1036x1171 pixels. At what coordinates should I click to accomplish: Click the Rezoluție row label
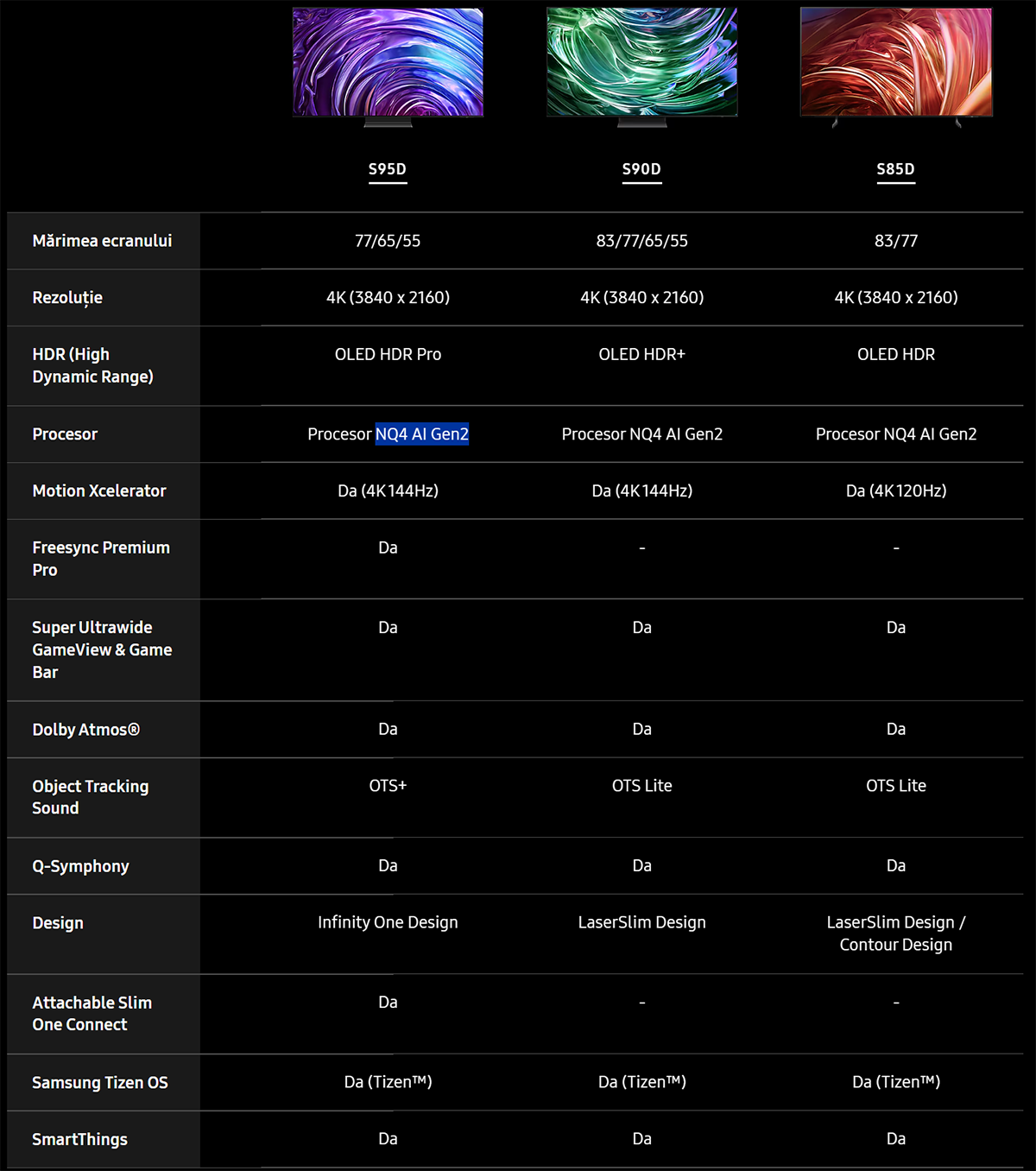tap(67, 298)
